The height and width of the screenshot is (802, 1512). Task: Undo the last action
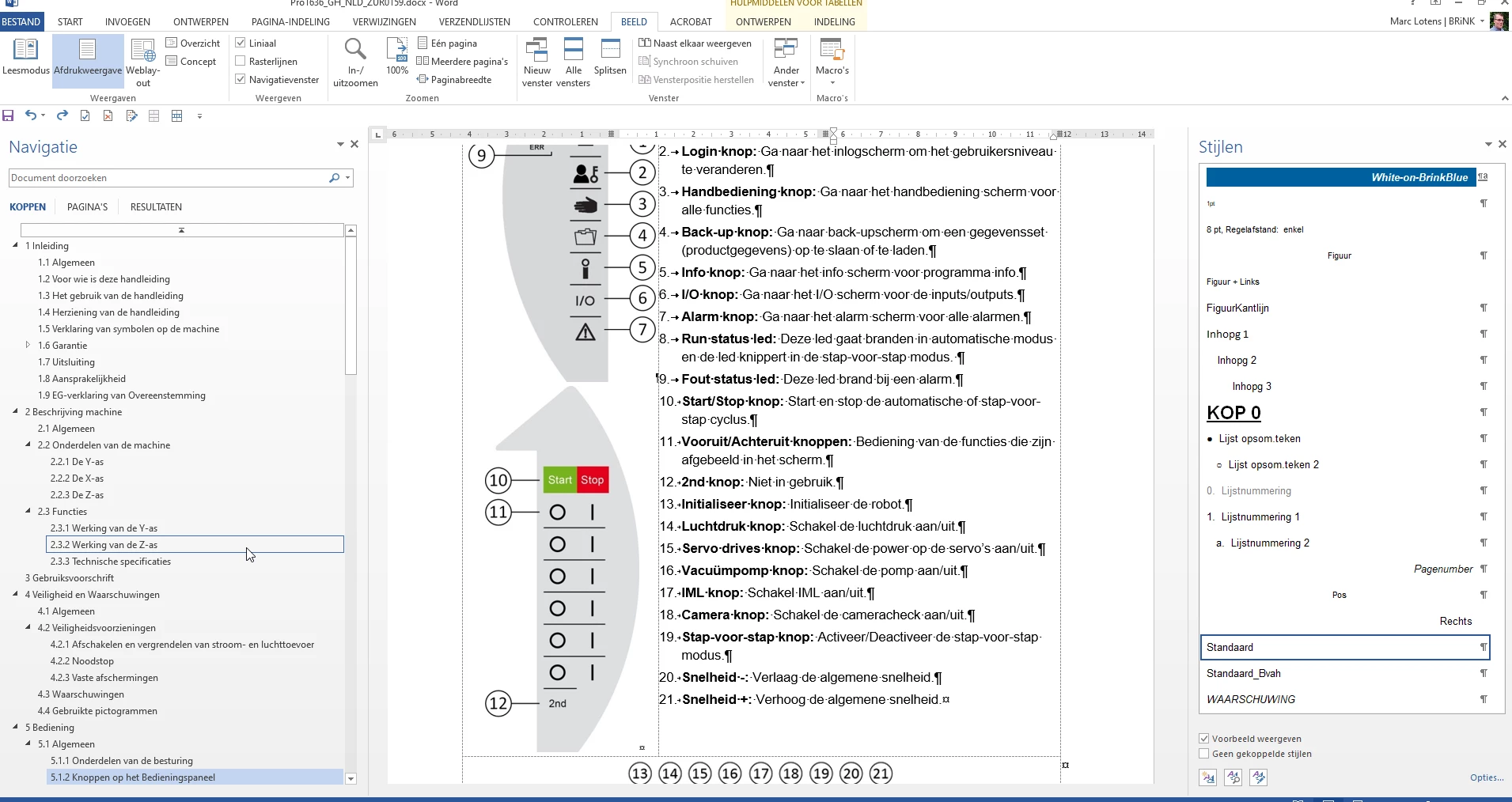pos(30,115)
